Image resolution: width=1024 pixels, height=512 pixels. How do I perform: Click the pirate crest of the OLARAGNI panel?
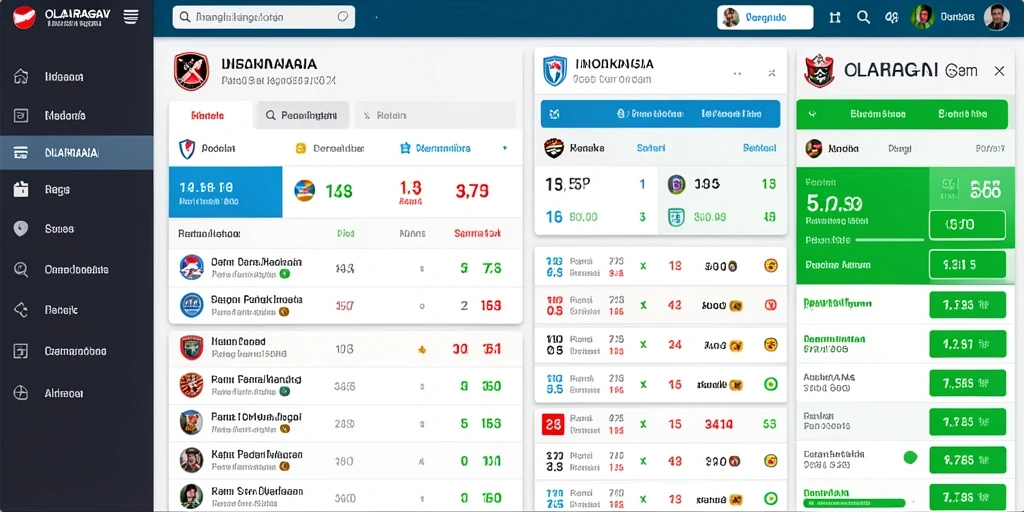[x=819, y=70]
